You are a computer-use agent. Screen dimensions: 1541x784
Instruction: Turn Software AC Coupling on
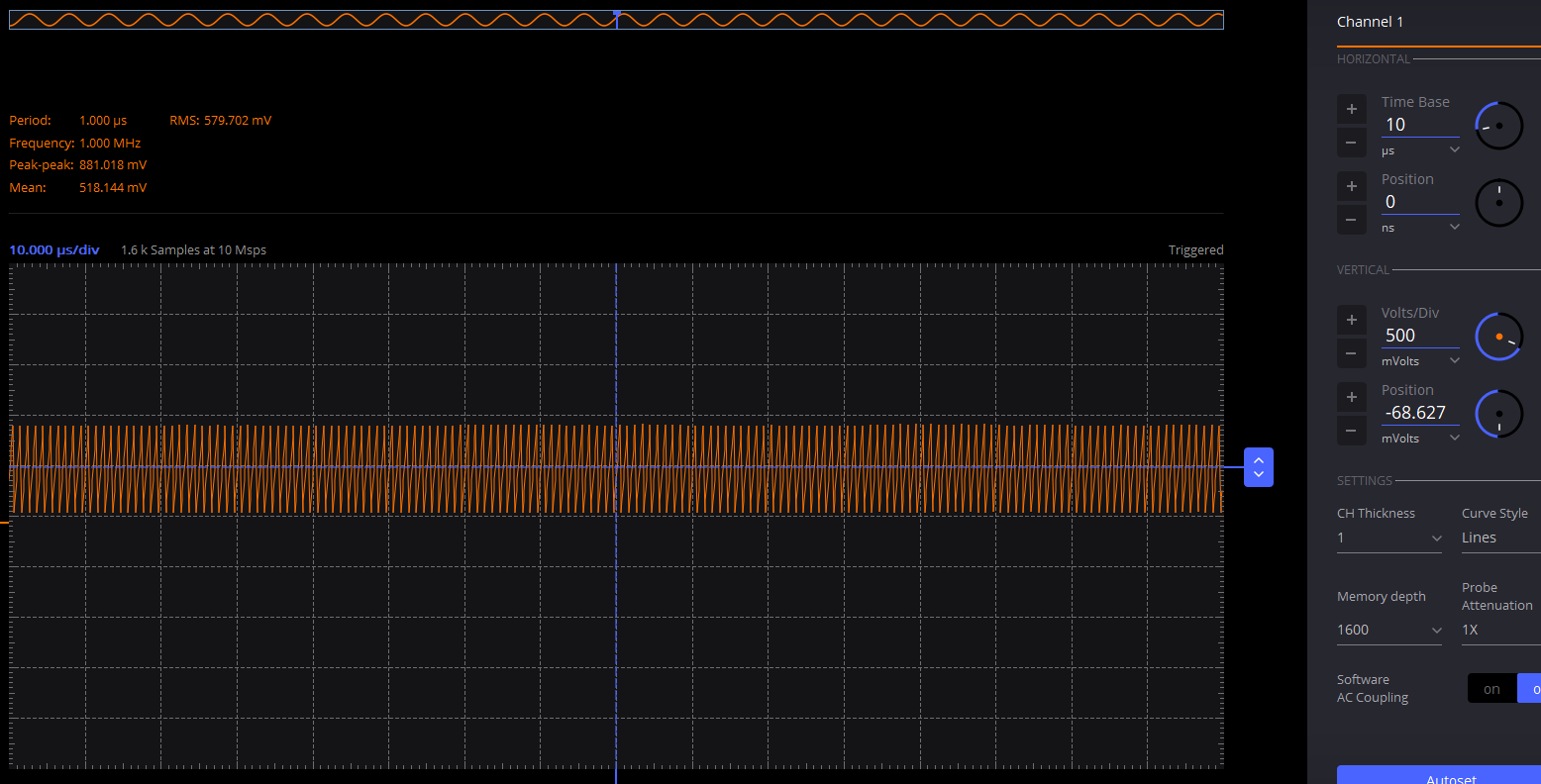click(1491, 689)
